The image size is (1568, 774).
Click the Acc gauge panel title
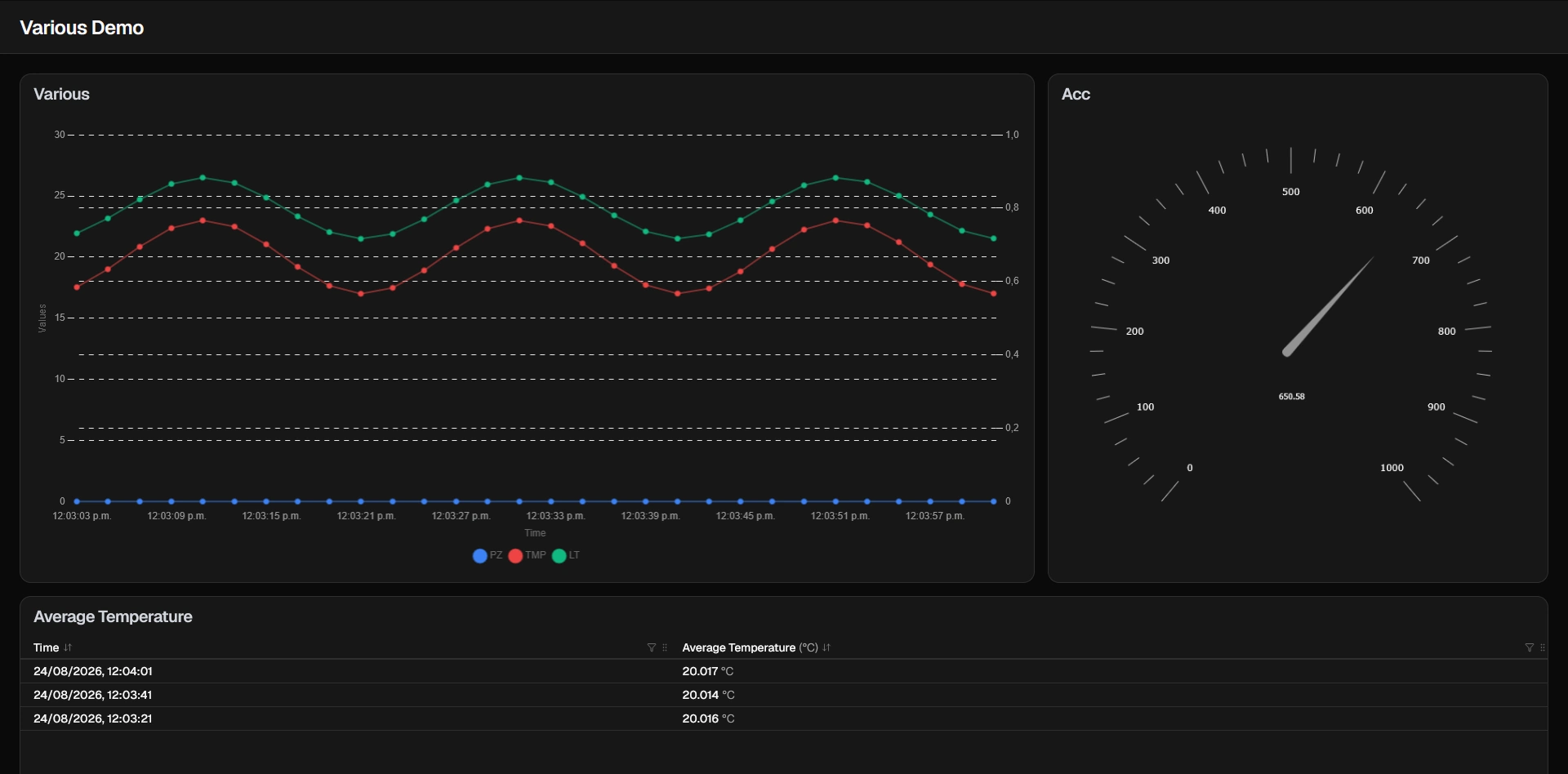[1076, 94]
